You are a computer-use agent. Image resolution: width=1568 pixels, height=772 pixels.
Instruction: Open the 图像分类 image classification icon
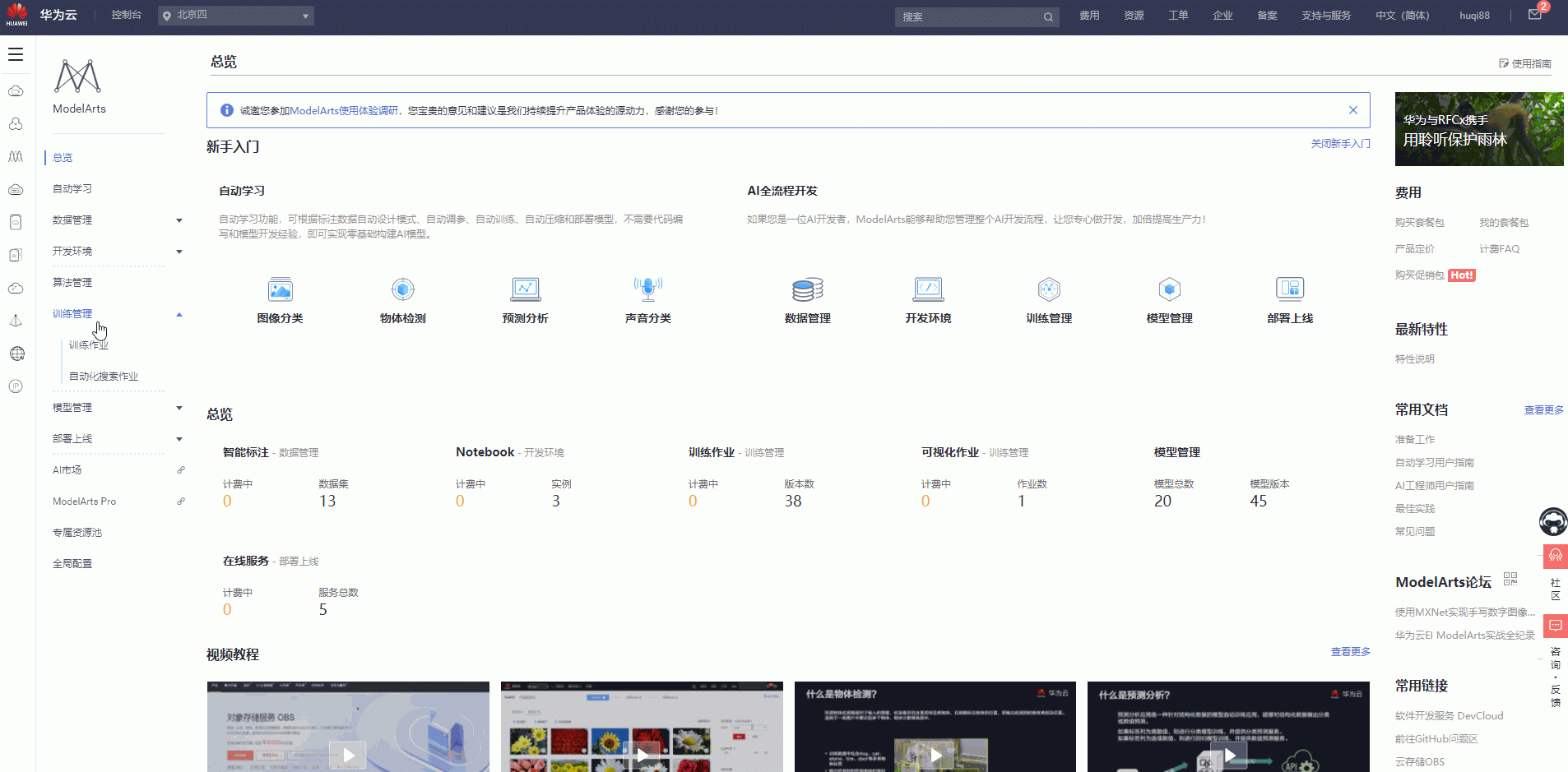[281, 289]
